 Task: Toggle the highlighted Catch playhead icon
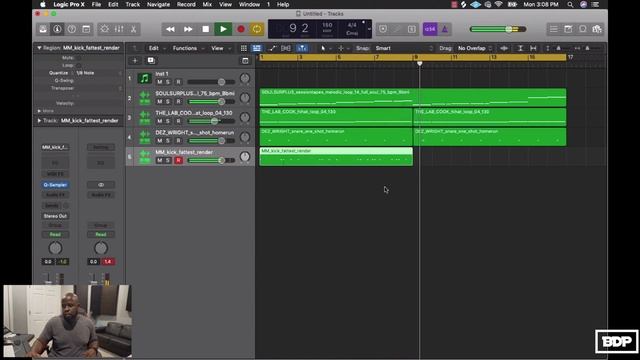[302, 48]
